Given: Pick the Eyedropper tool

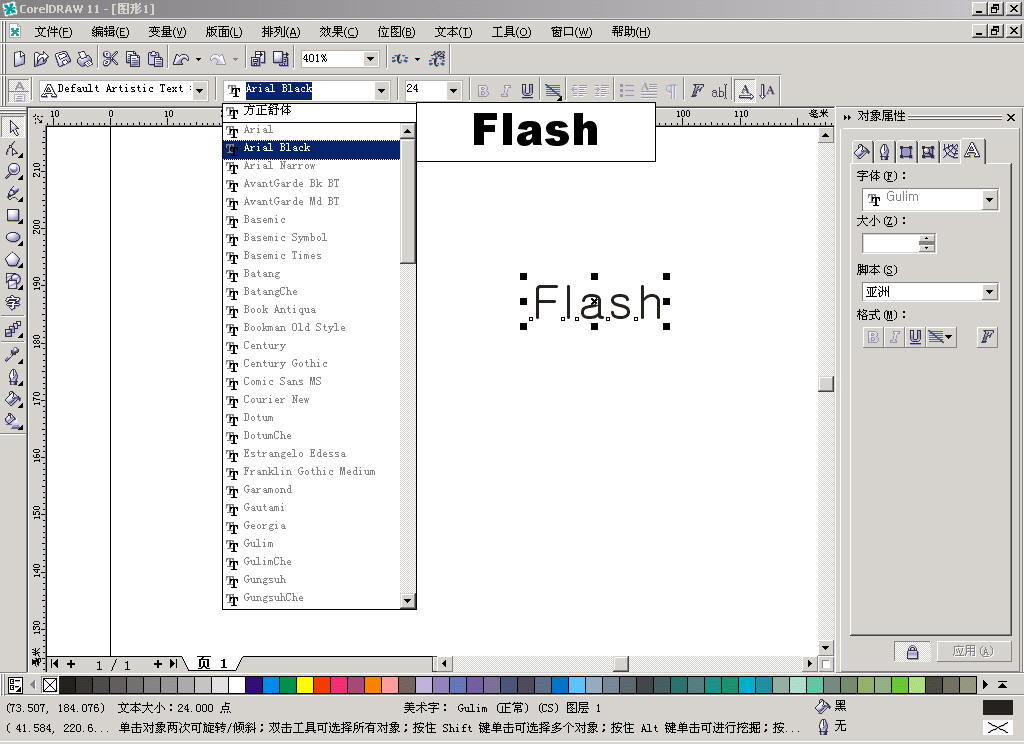Looking at the screenshot, I should [x=14, y=355].
